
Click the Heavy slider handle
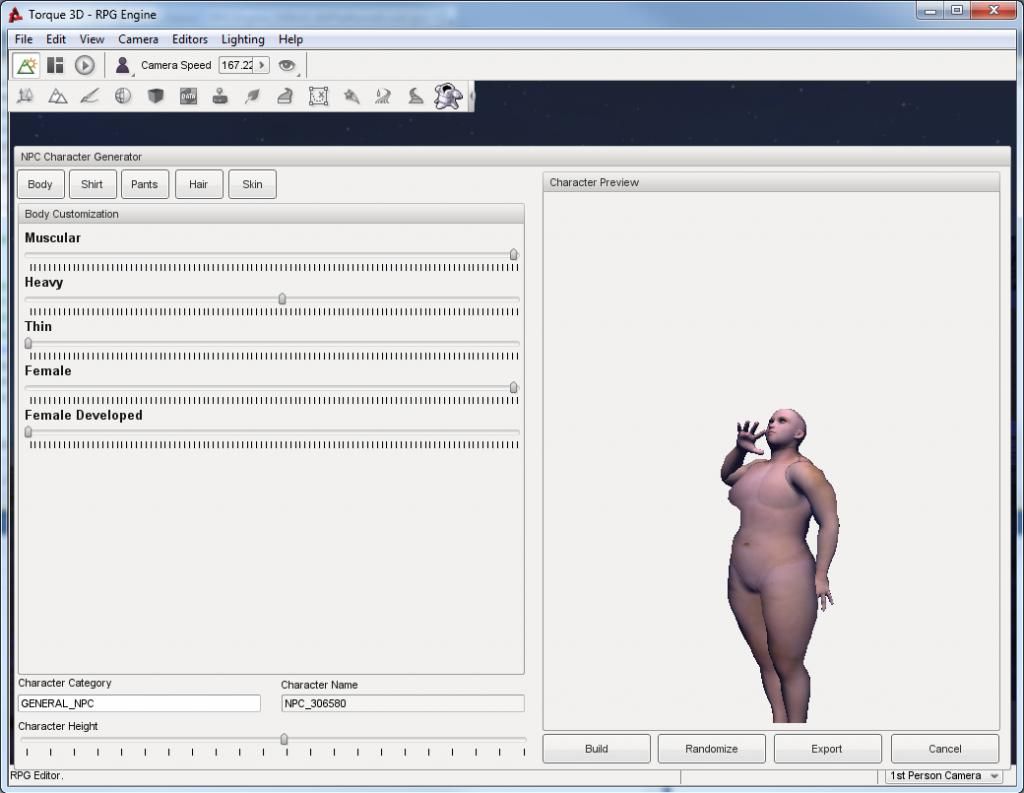pos(282,298)
